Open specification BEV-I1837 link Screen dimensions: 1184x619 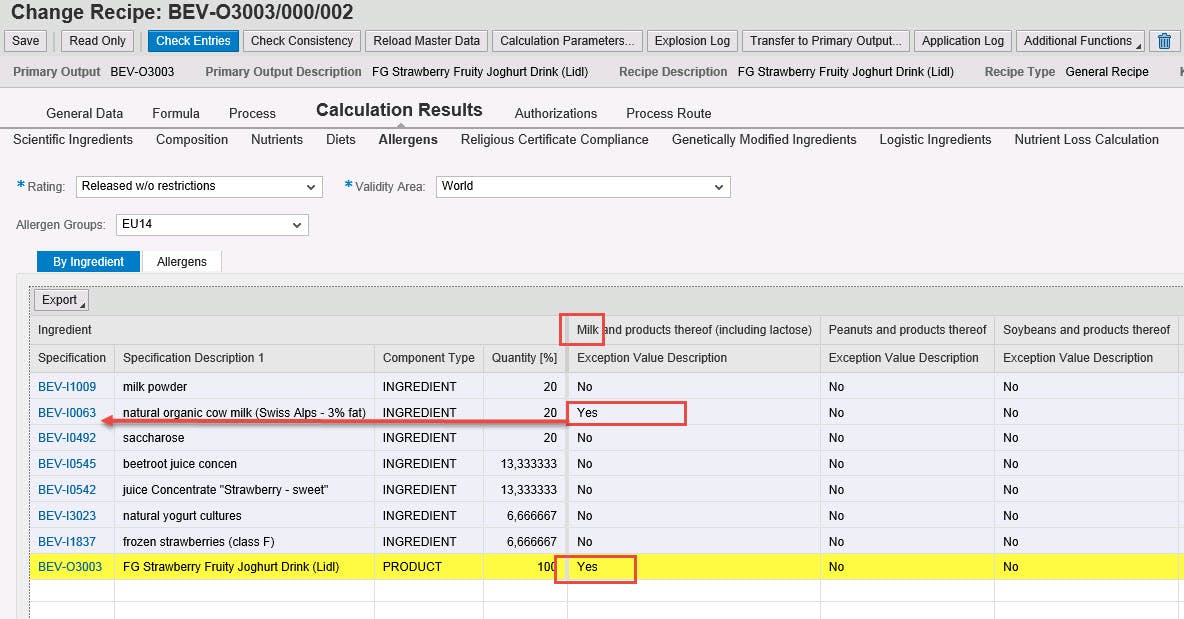(67, 541)
